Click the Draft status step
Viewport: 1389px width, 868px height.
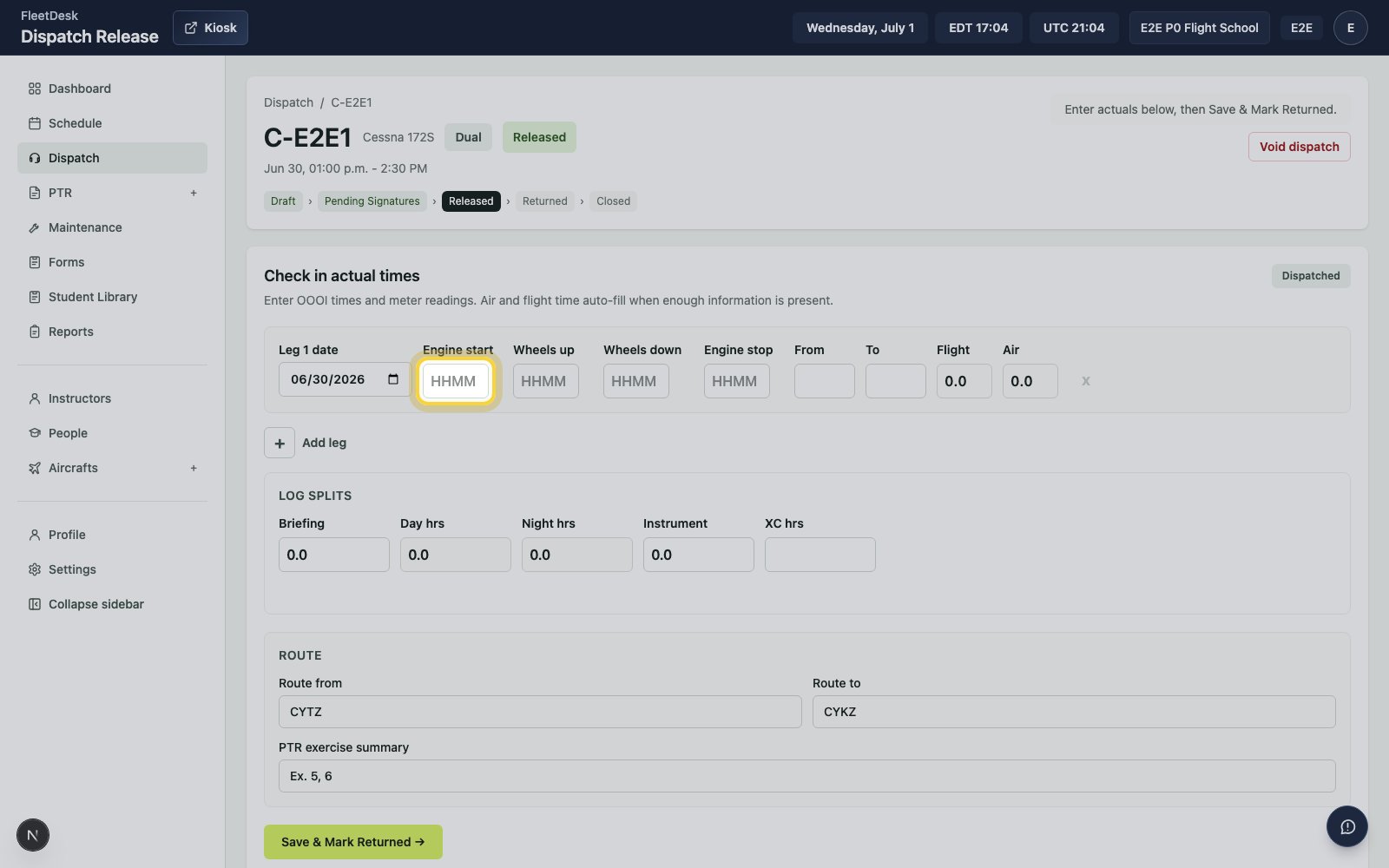pyautogui.click(x=283, y=201)
